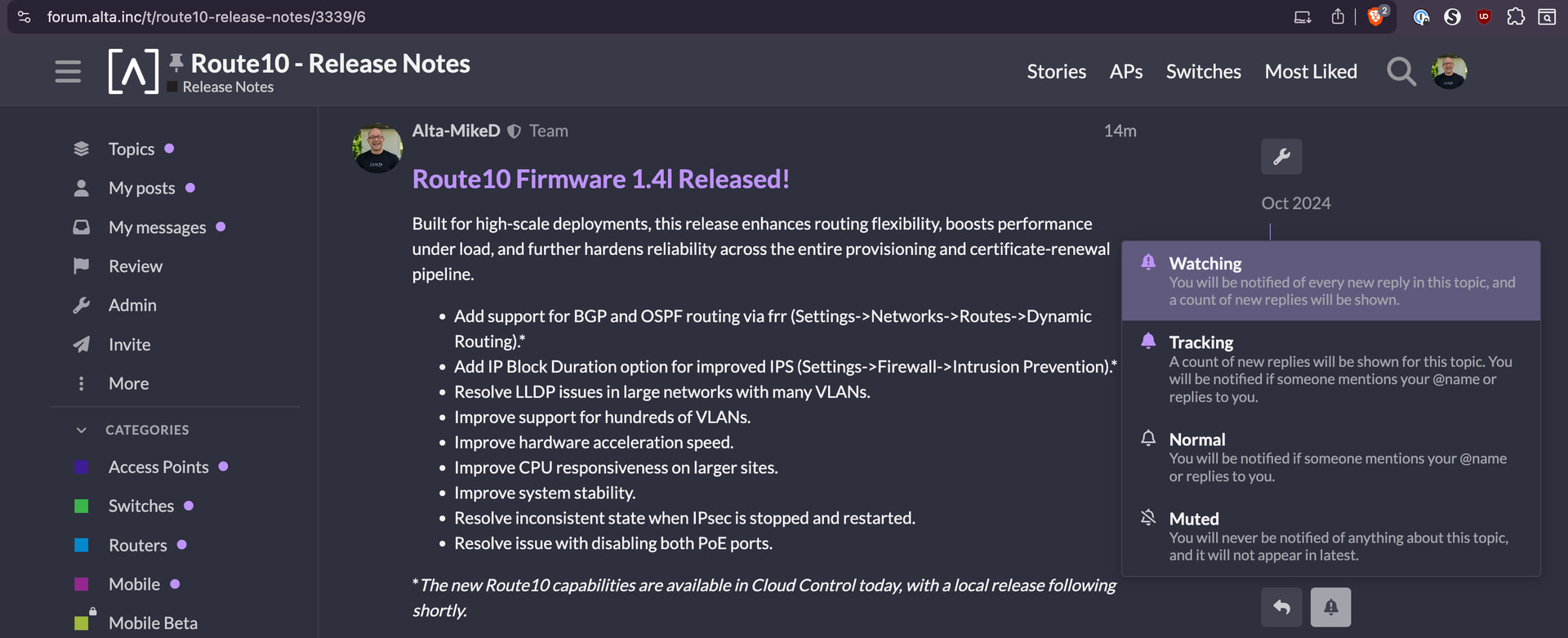Open Route10 Firmware 1.4l Released link
Image resolution: width=1568 pixels, height=638 pixels.
click(x=600, y=179)
